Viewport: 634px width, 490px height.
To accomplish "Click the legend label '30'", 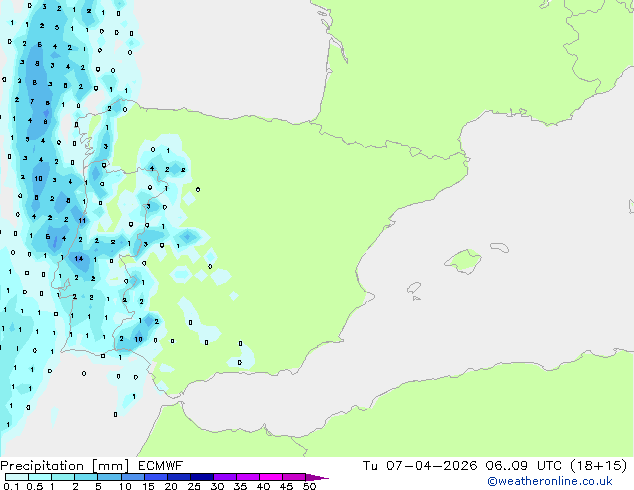I will (x=217, y=486).
